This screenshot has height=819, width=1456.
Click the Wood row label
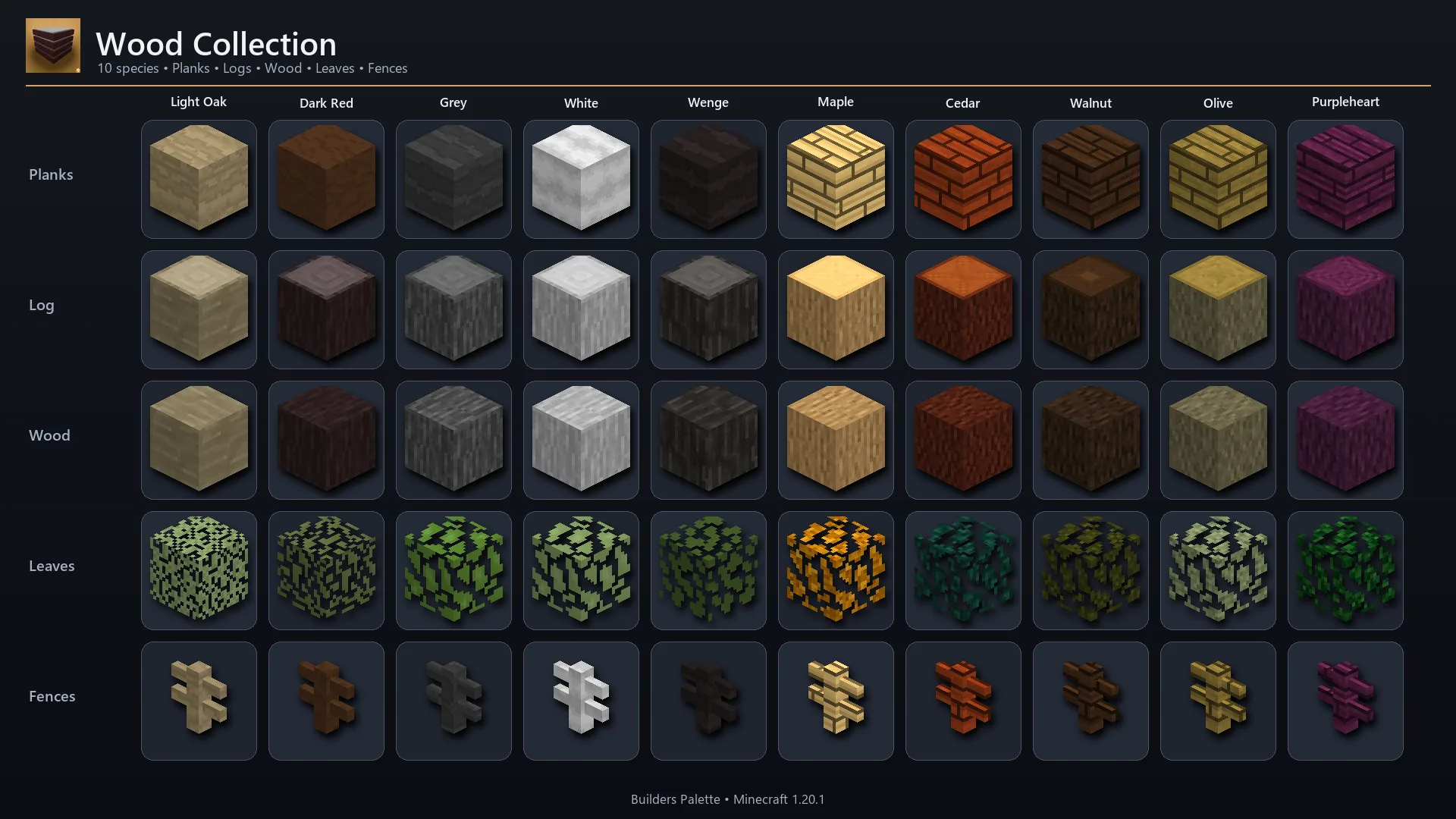49,435
